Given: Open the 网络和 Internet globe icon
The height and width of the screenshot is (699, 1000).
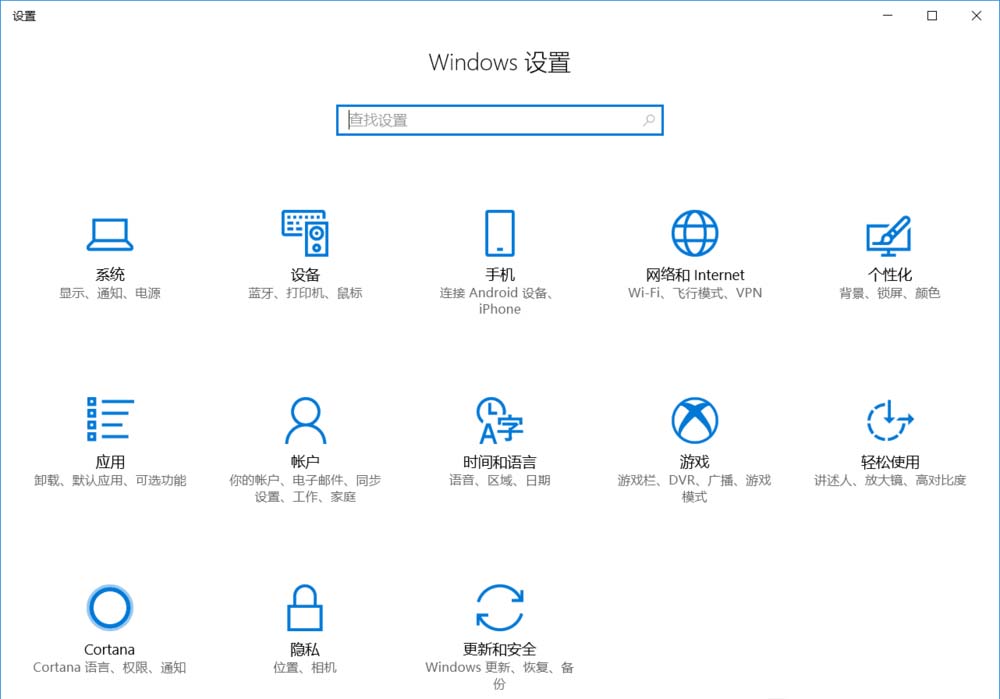Looking at the screenshot, I should pyautogui.click(x=695, y=233).
